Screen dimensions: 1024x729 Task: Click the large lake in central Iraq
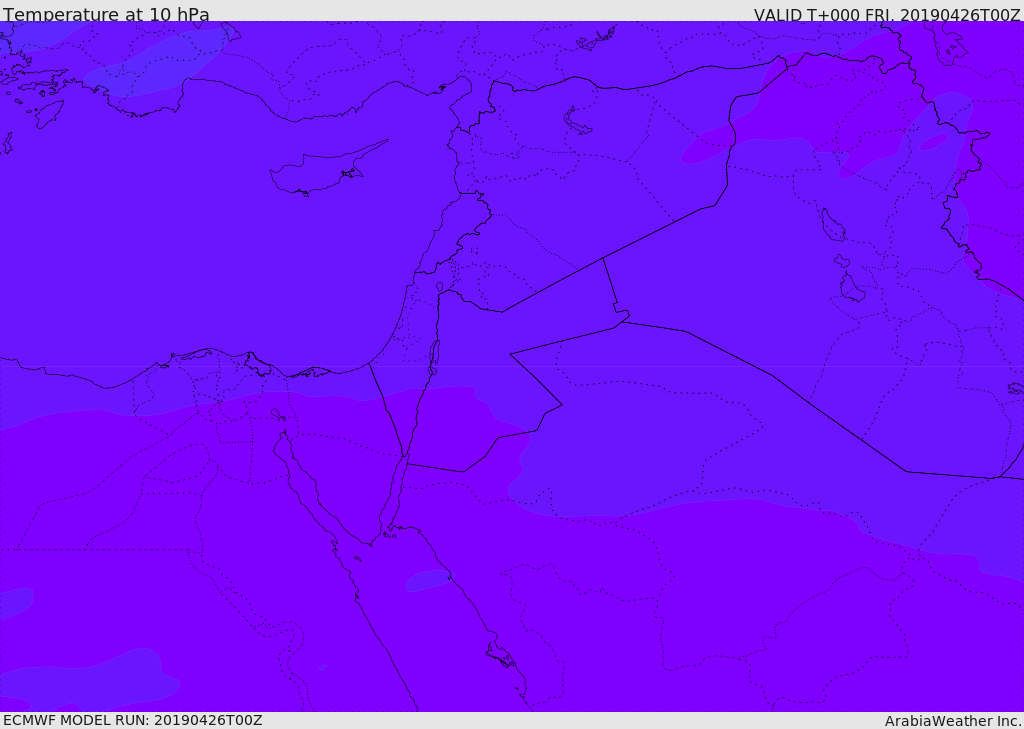(832, 225)
